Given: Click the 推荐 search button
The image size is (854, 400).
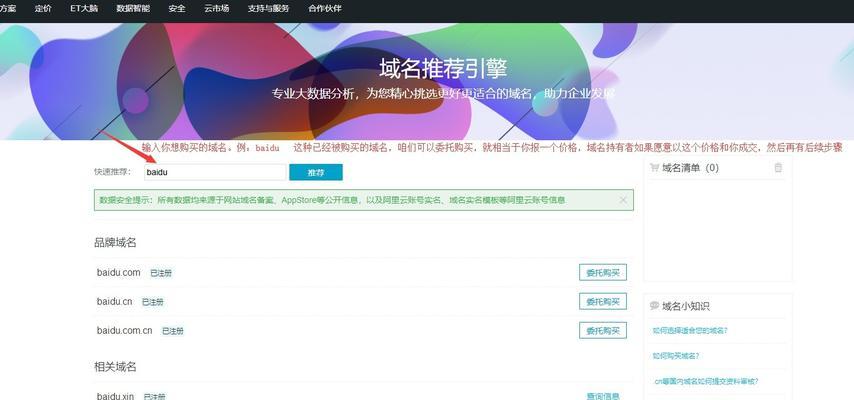Looking at the screenshot, I should 316,172.
